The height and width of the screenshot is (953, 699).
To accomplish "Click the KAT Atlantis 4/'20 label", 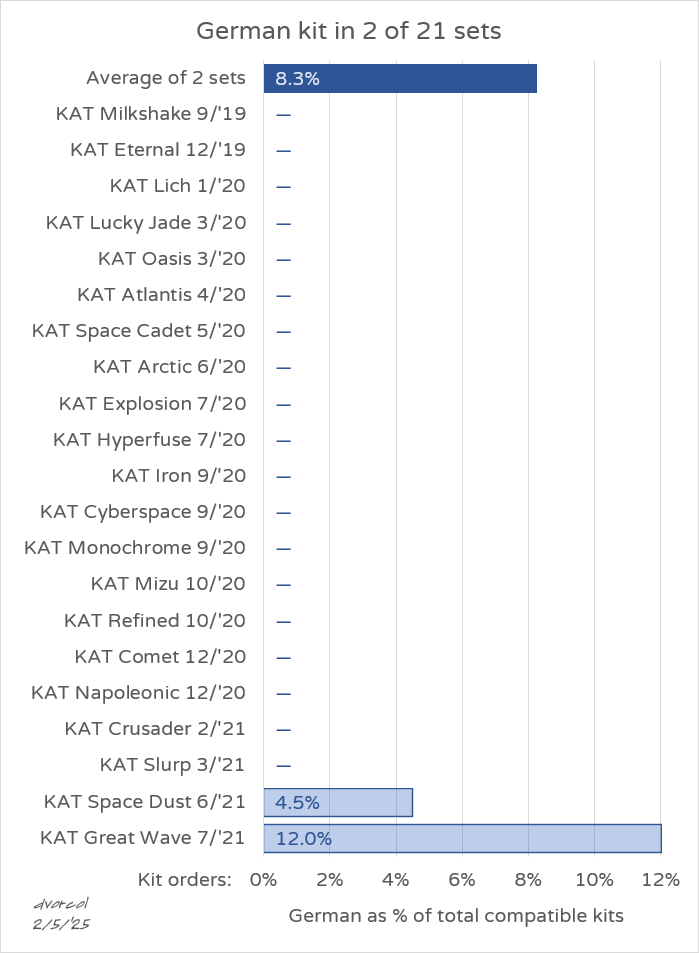I will 162,295.
